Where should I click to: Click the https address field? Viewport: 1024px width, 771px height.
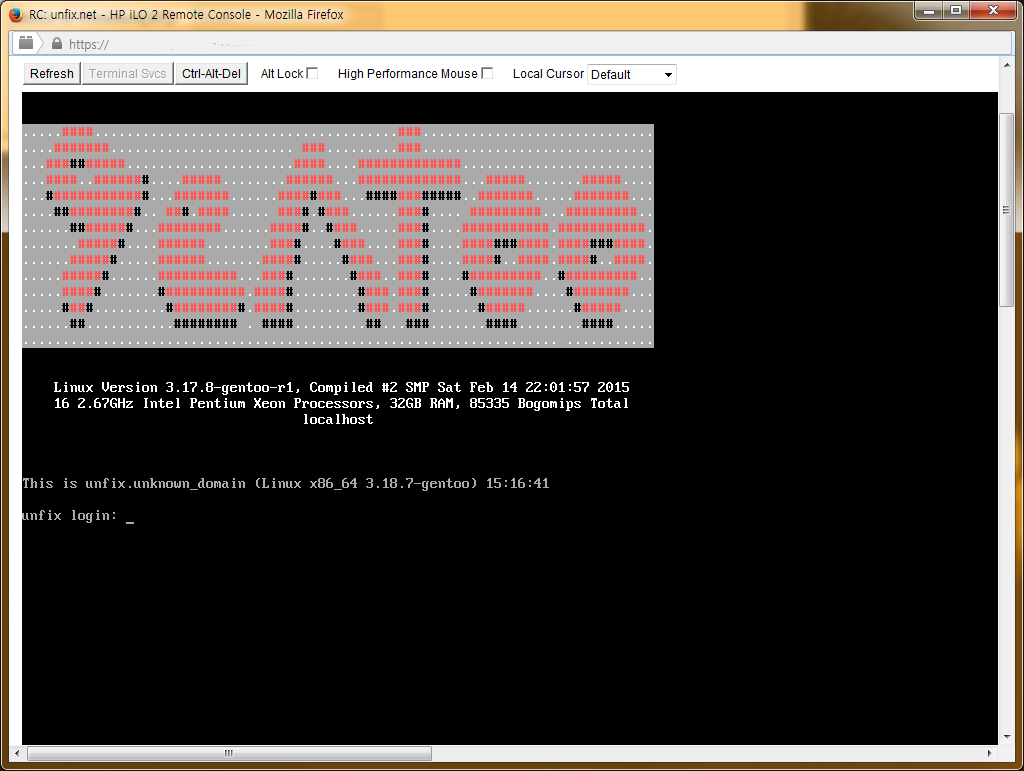click(400, 44)
